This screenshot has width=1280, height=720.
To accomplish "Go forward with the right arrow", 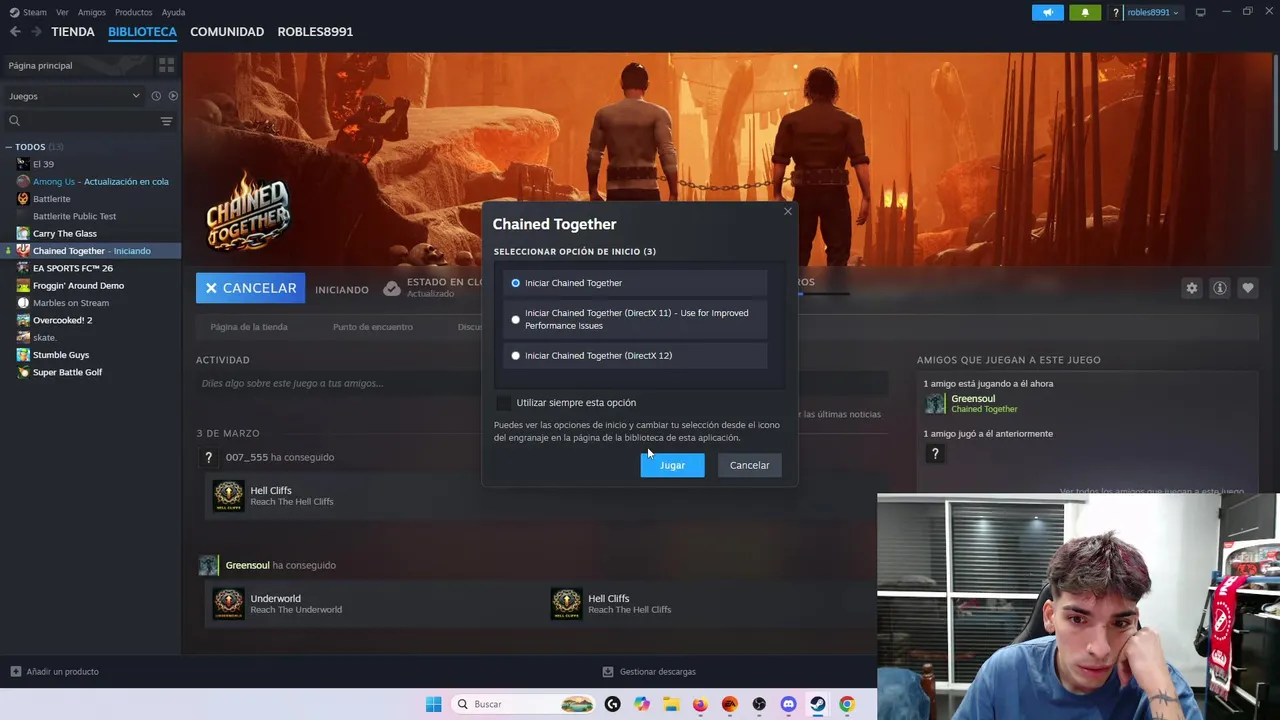I will pyautogui.click(x=36, y=32).
